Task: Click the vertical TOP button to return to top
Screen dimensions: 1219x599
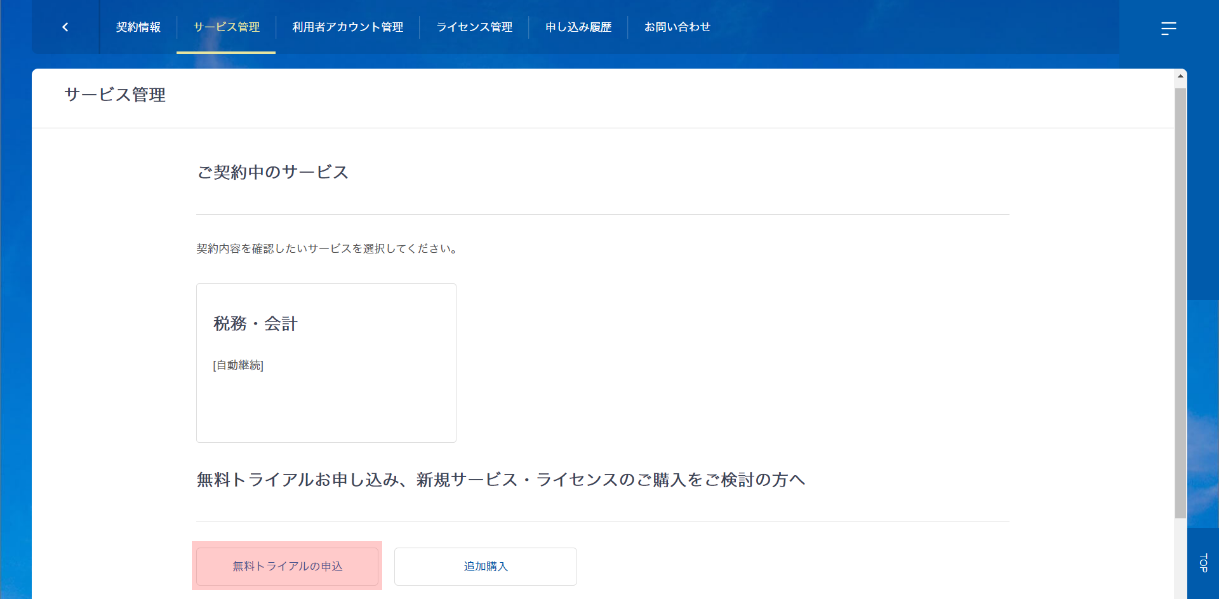Action: pos(1203,562)
